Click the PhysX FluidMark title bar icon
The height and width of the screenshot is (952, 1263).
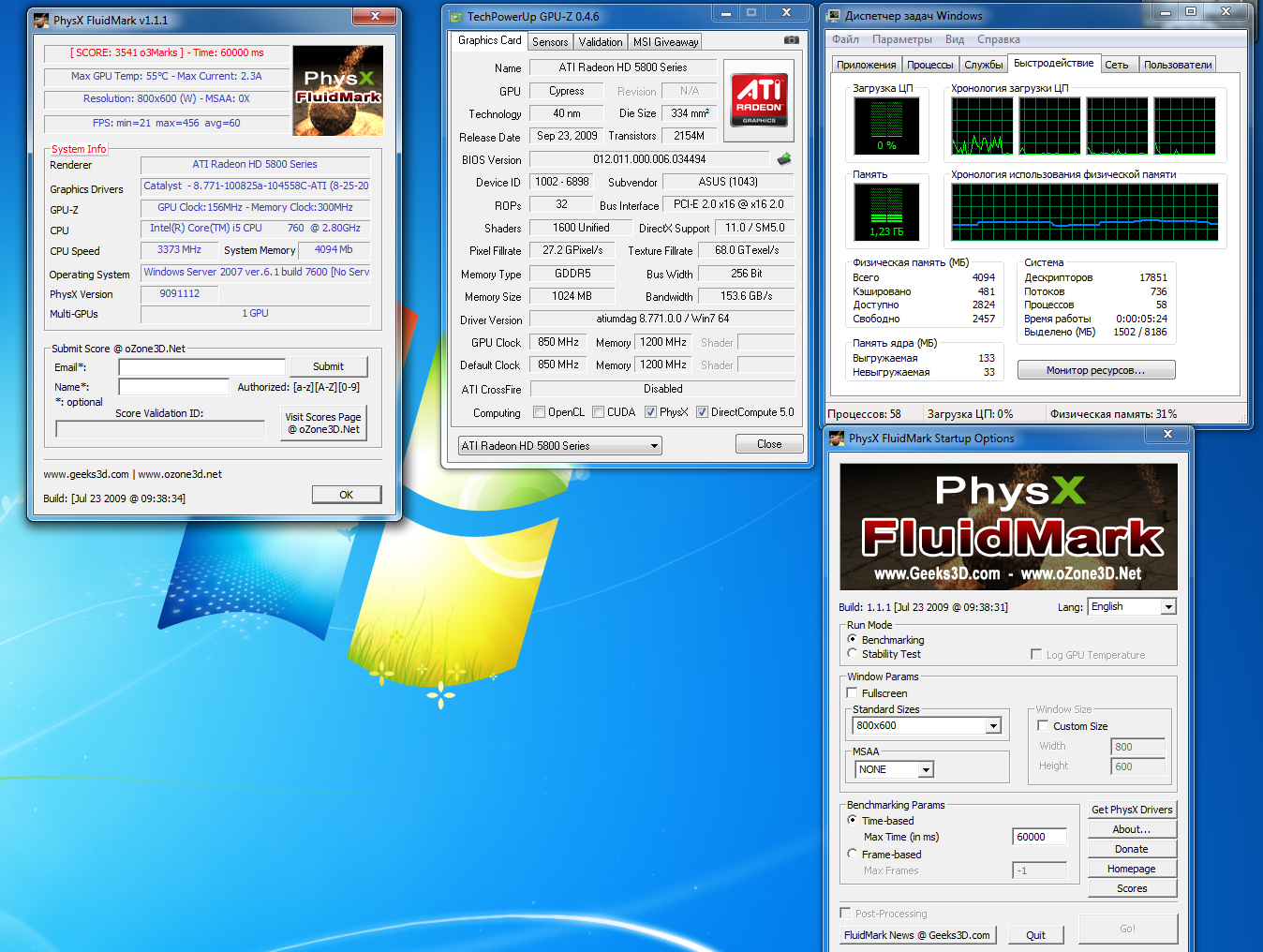click(x=41, y=20)
